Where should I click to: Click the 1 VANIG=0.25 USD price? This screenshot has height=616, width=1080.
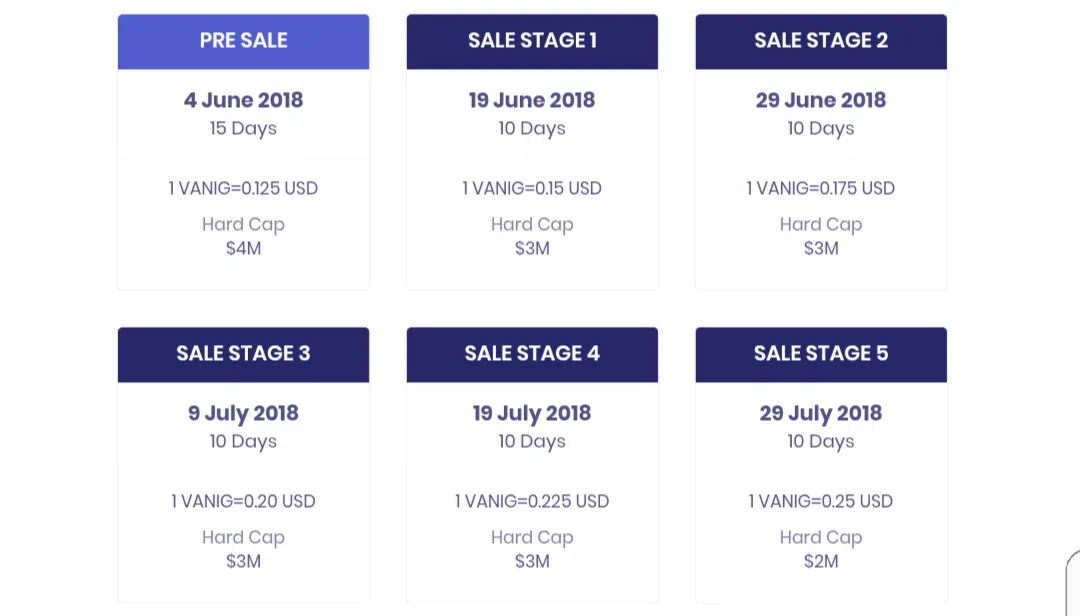(821, 501)
